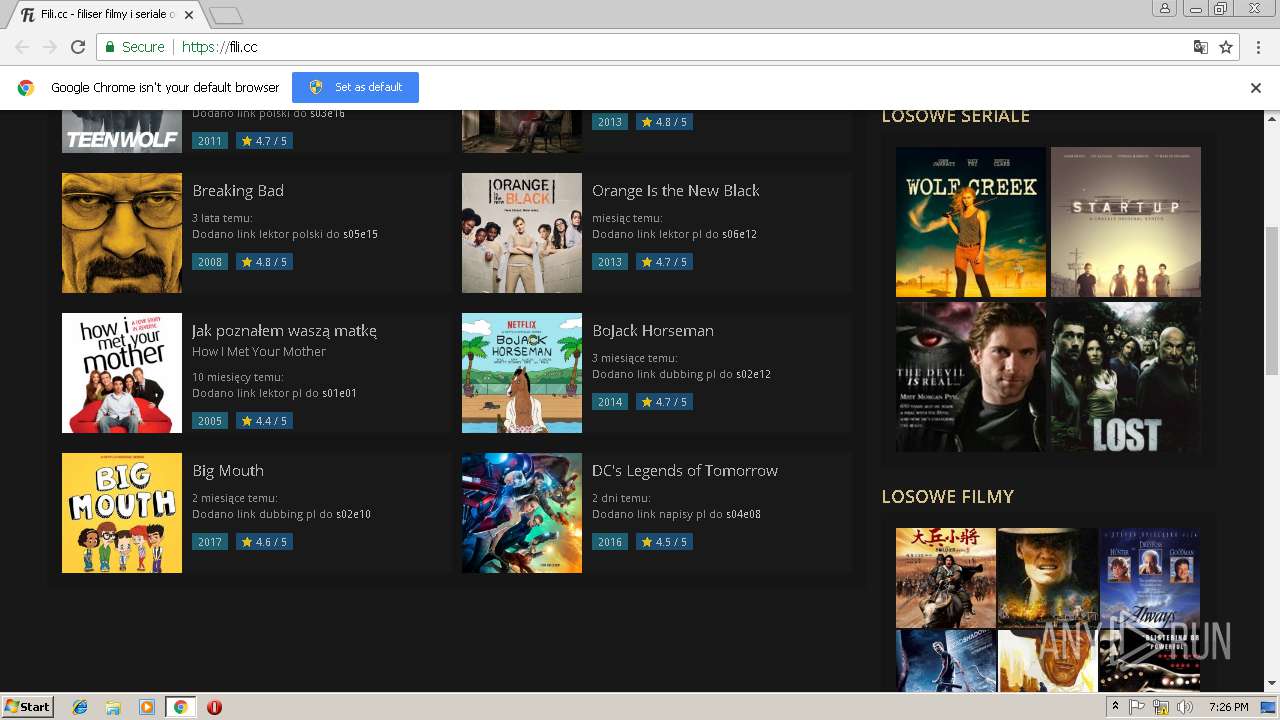Screen dimensions: 1280x720
Task: Reload the page with the refresh icon
Action: coord(78,47)
